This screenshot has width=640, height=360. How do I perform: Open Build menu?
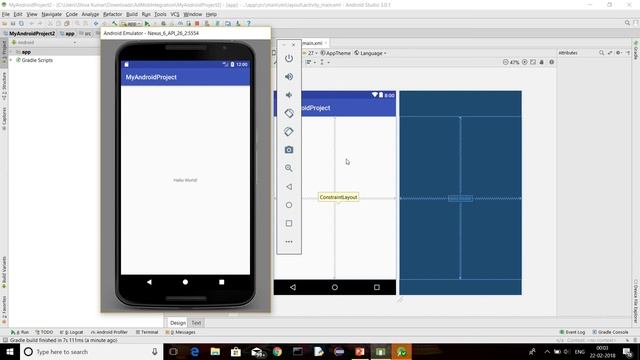pos(132,14)
